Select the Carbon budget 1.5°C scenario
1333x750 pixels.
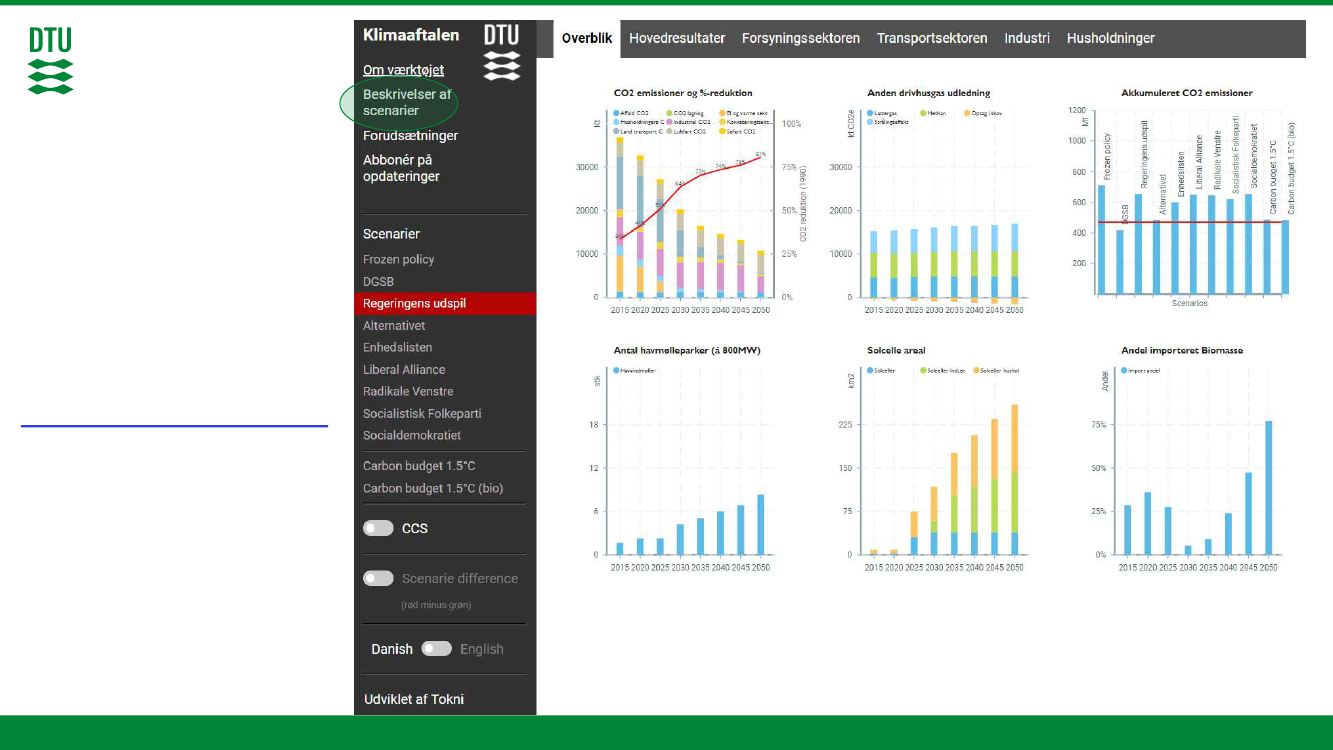point(419,466)
